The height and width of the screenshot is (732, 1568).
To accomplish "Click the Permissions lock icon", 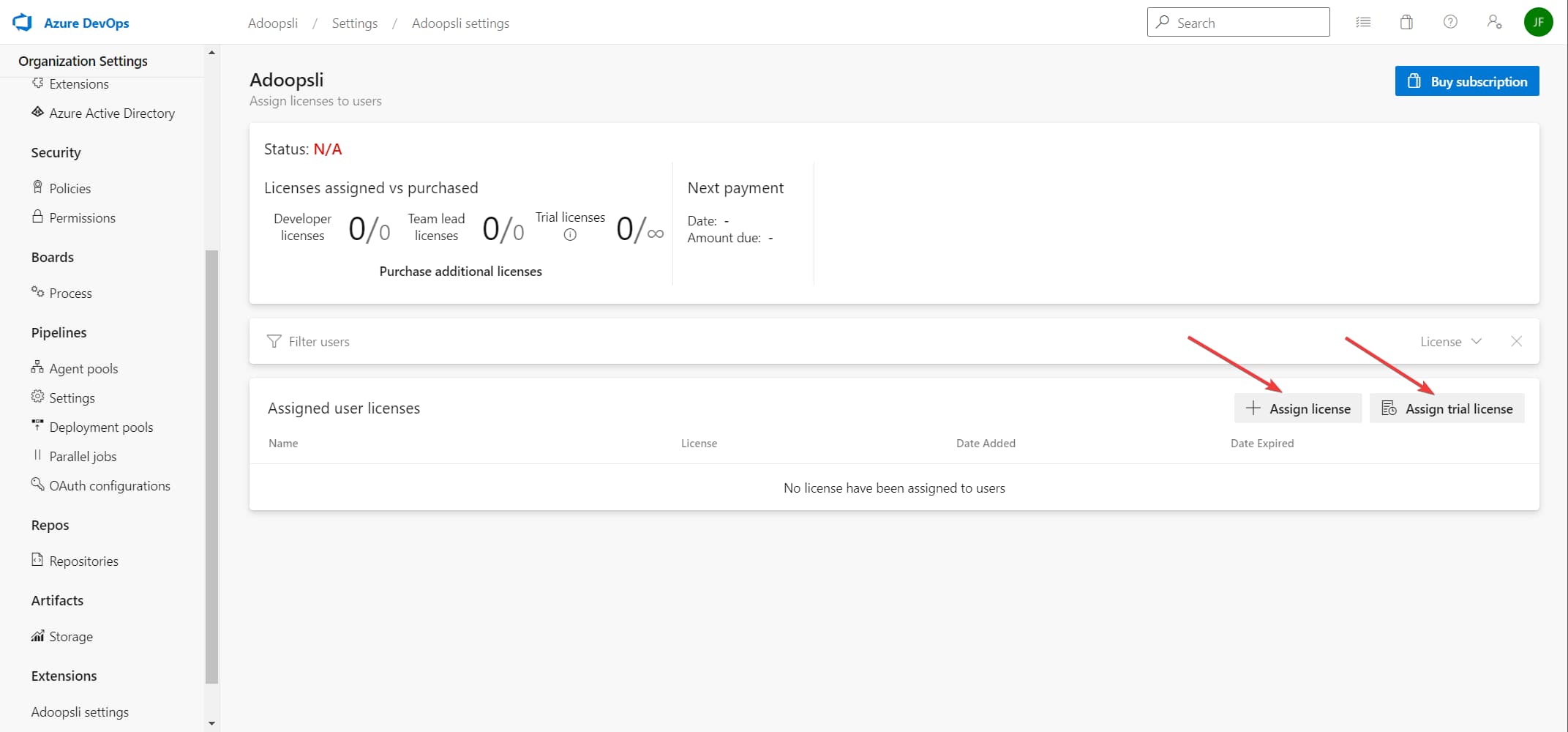I will click(37, 217).
